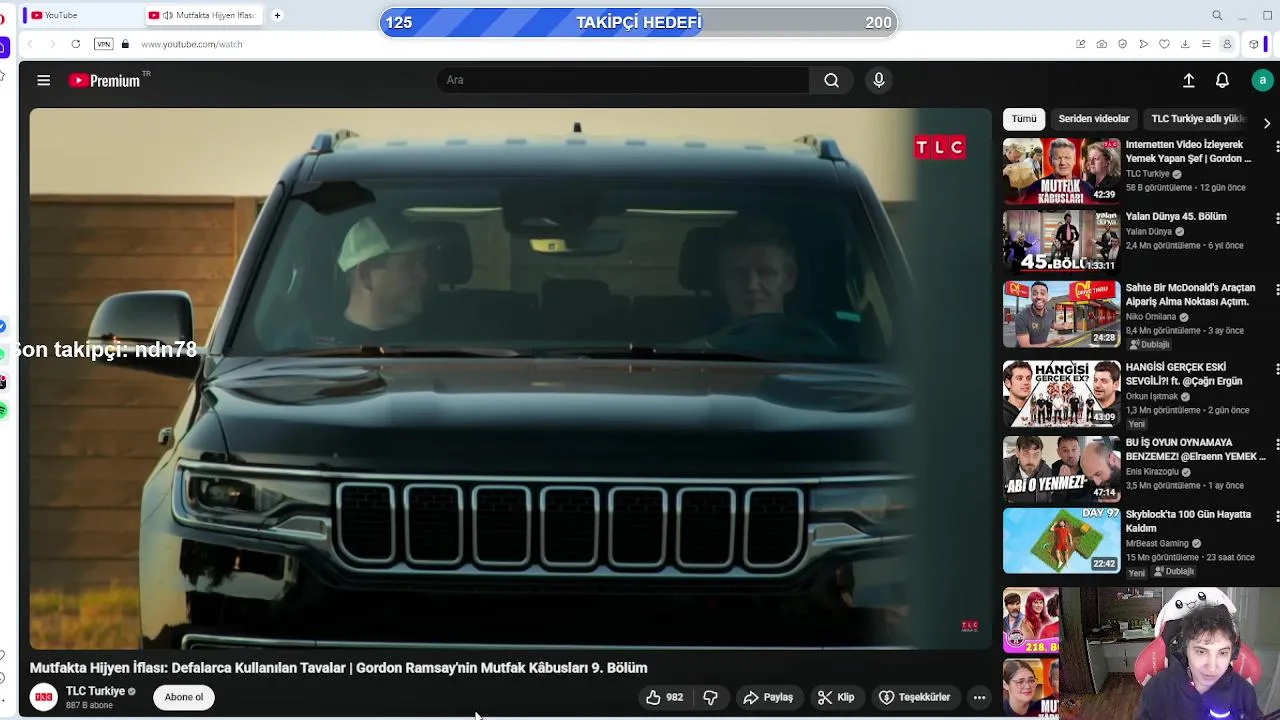
Task: Click the send/flow arrow icon in toolbar
Action: tap(1143, 44)
